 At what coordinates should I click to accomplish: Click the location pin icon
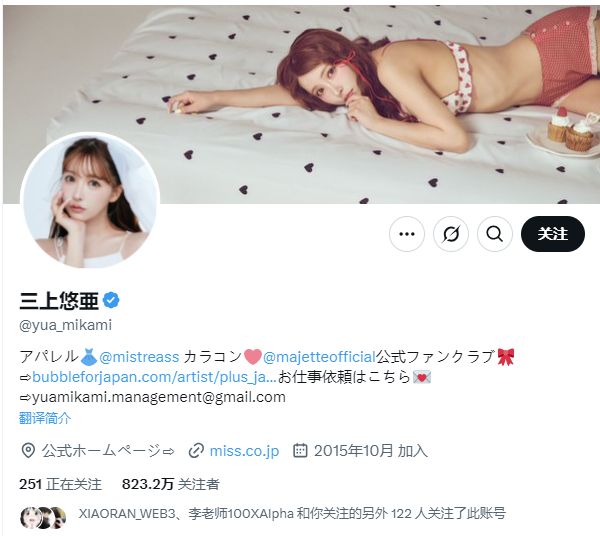(28, 451)
